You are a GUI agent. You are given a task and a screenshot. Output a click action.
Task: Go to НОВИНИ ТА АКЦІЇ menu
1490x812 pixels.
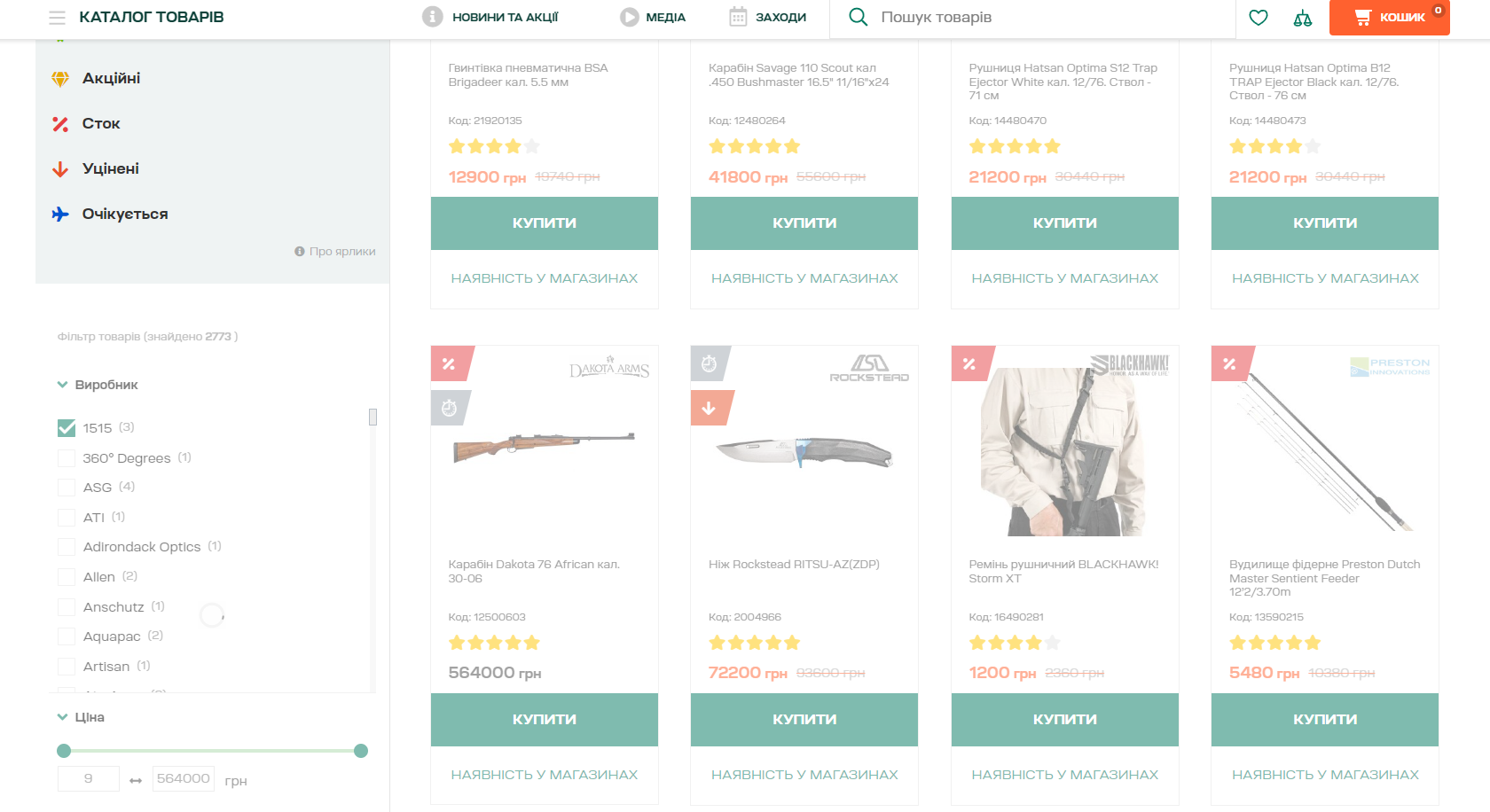tap(504, 17)
